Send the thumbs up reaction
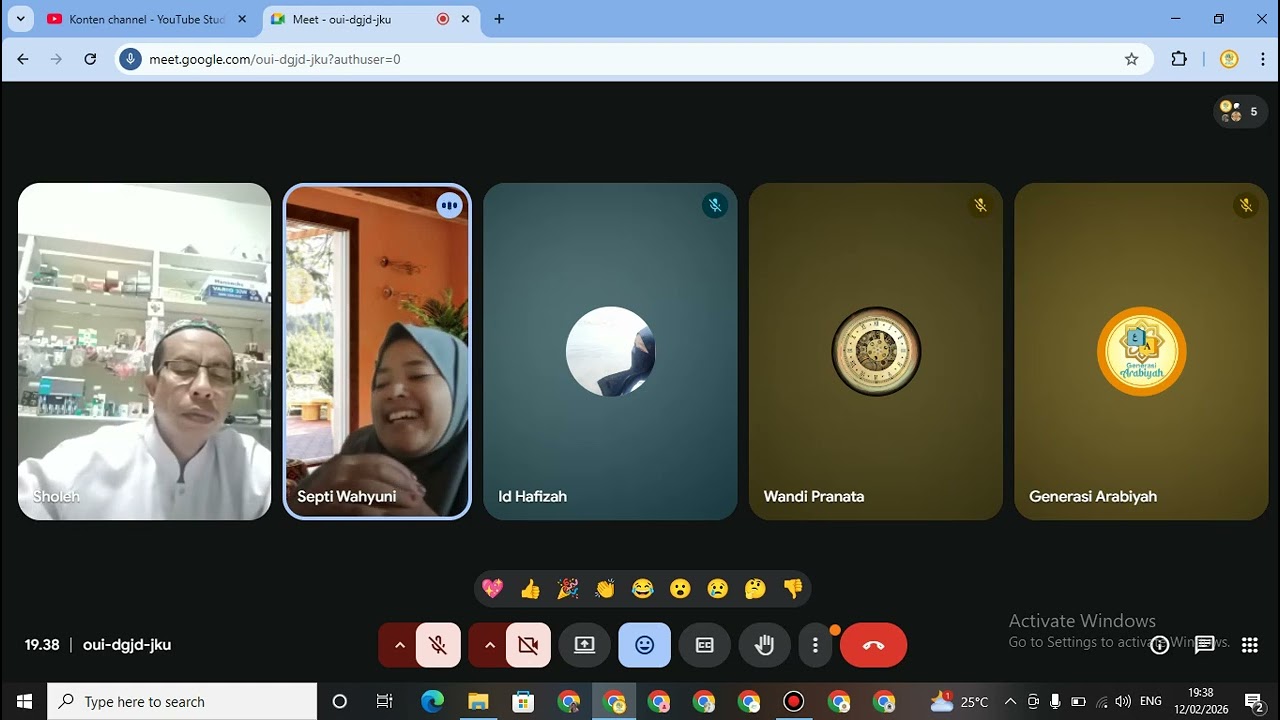Viewport: 1280px width, 720px height. 530,589
